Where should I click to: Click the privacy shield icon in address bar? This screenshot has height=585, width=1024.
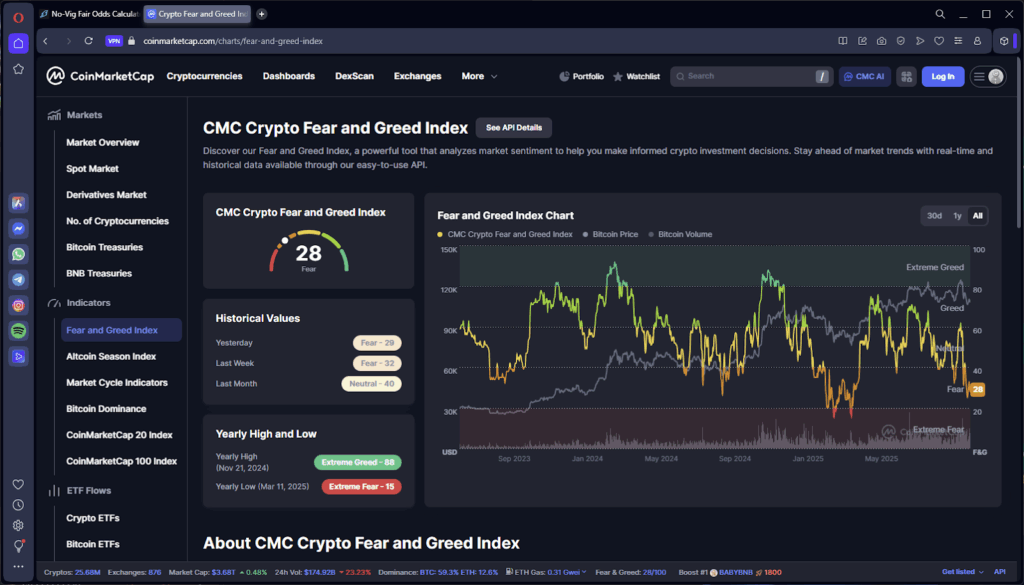(901, 40)
